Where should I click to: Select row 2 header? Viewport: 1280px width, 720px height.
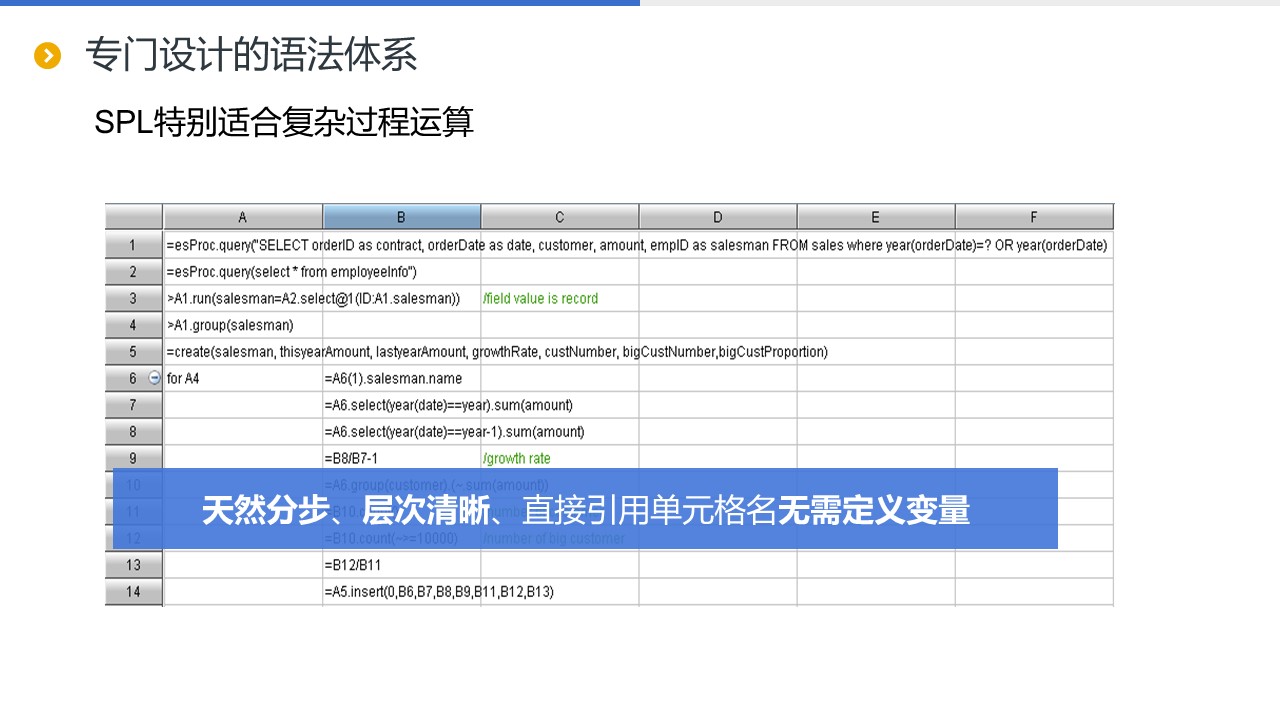pos(134,271)
